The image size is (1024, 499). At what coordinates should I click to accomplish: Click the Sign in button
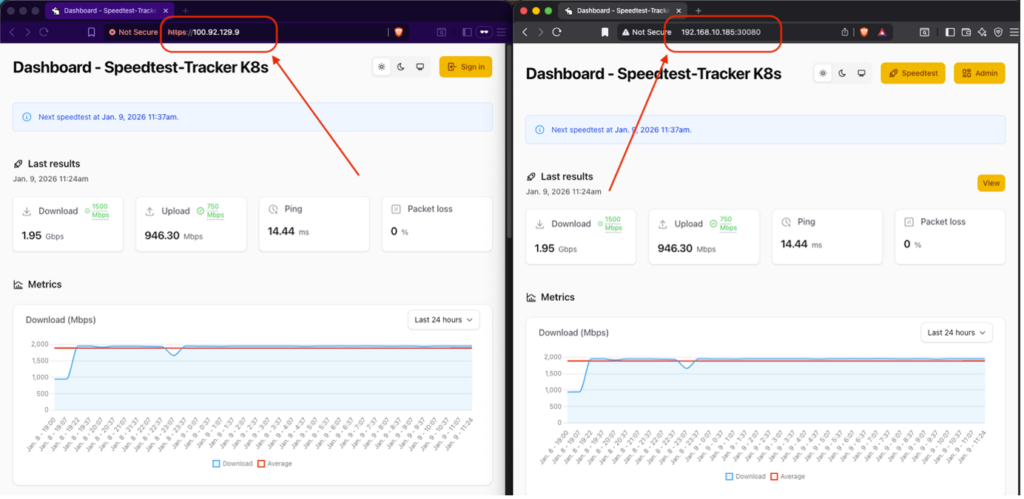click(465, 67)
